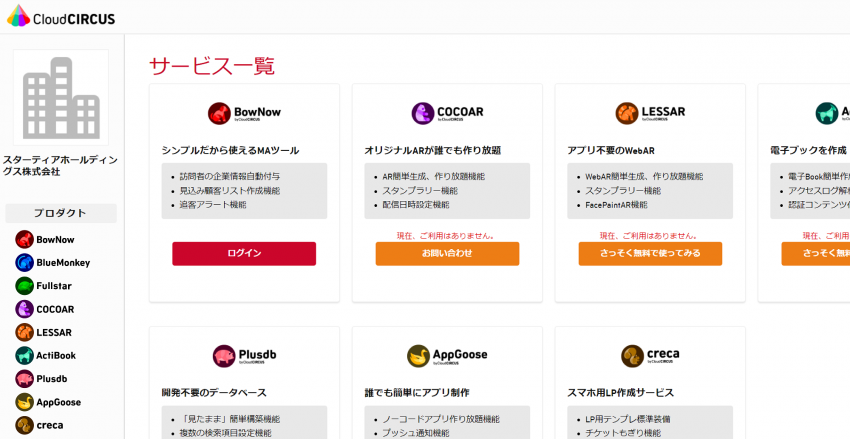Screen dimensions: 850x439
Task: Click the ActiBook teal icon in sidebar
Action: 24,356
